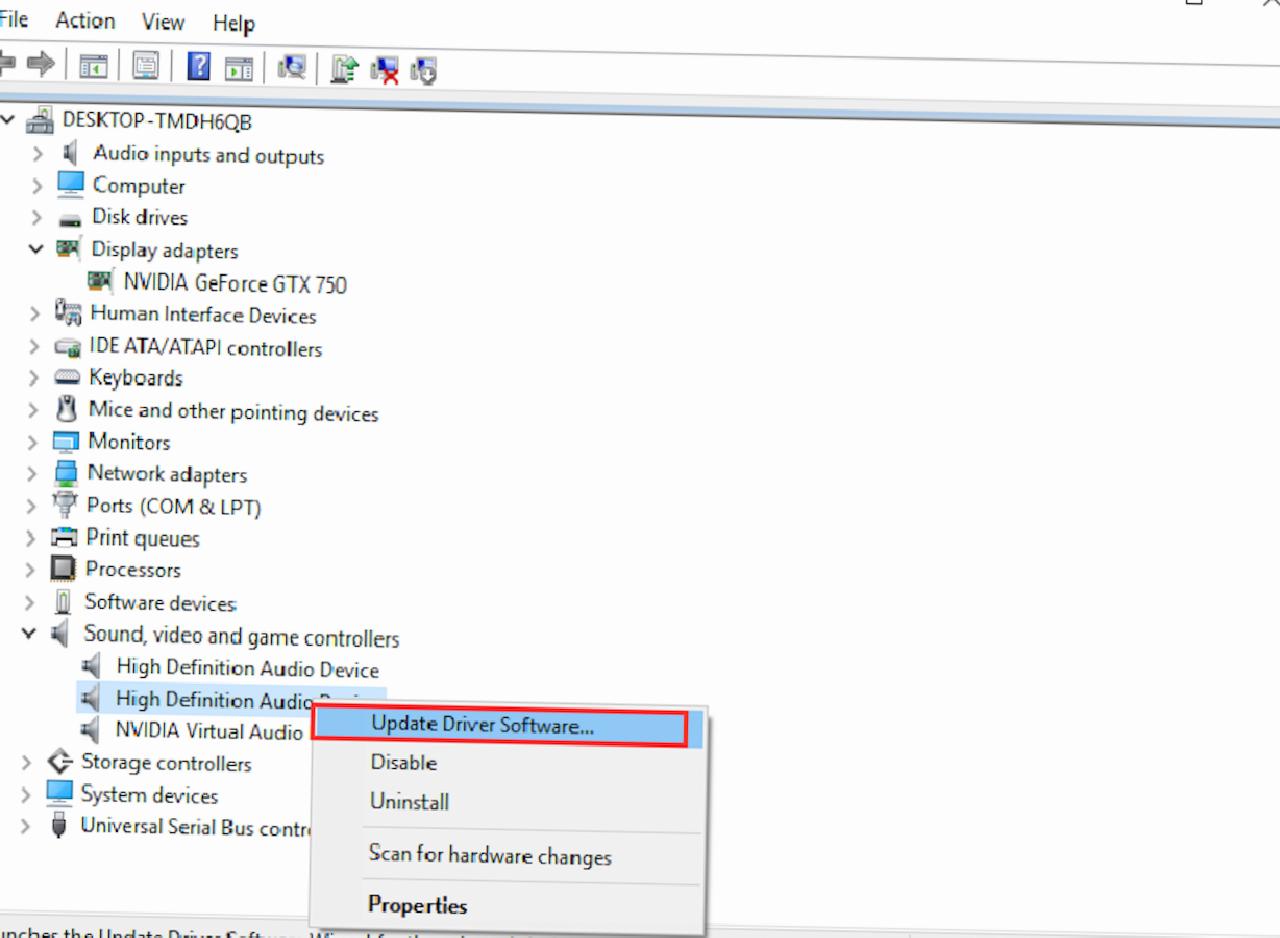Click the Mice and other pointing devices icon
The height and width of the screenshot is (938, 1280).
[67, 409]
